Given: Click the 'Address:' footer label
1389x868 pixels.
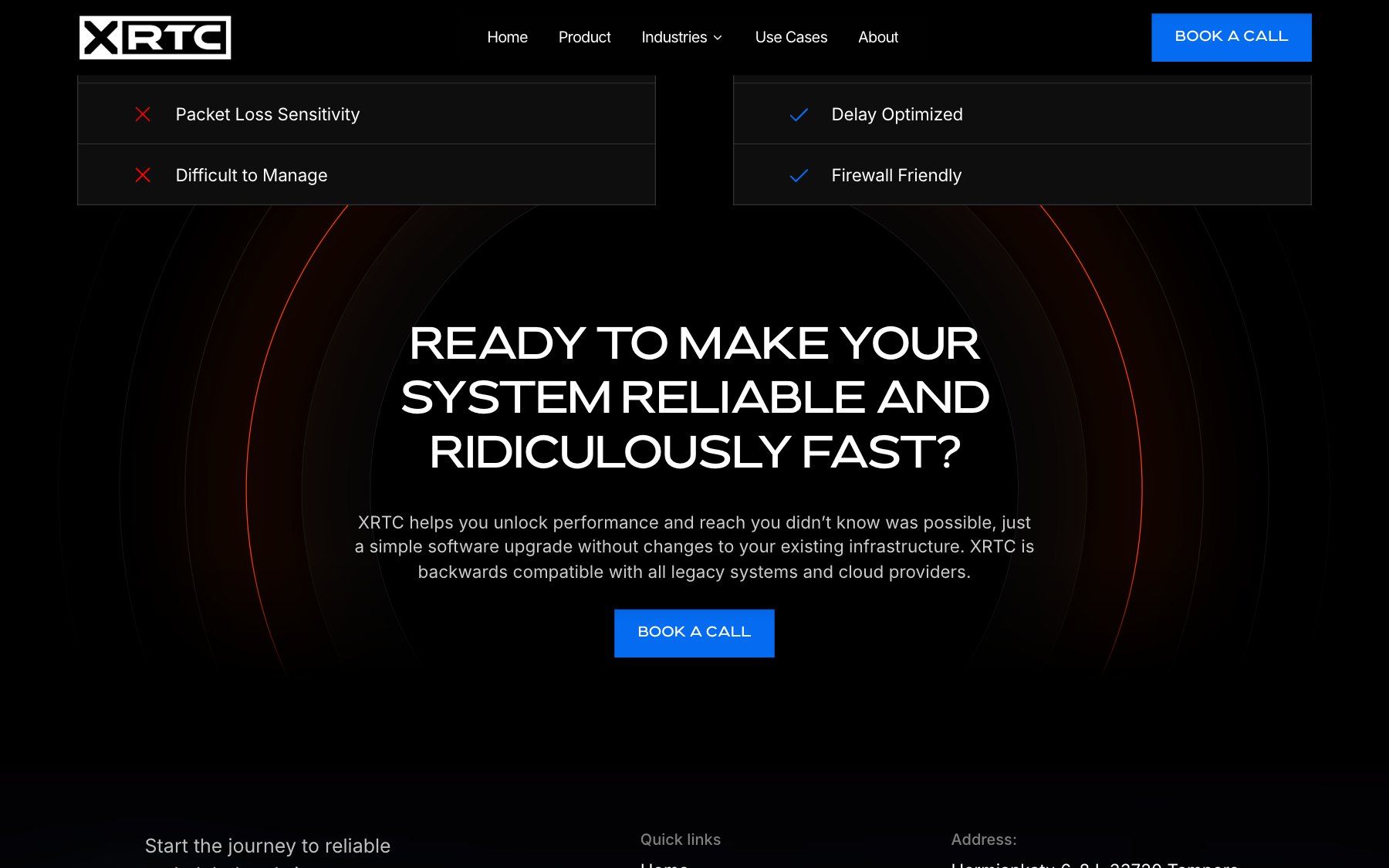Looking at the screenshot, I should click(984, 839).
